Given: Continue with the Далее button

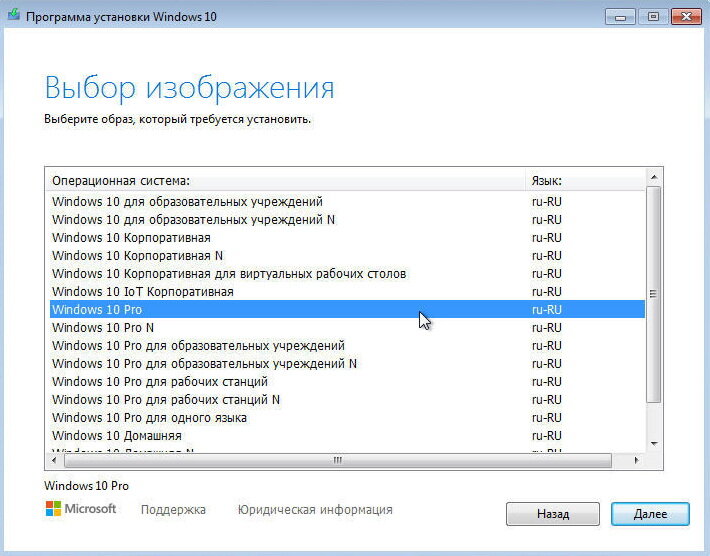Looking at the screenshot, I should (650, 514).
